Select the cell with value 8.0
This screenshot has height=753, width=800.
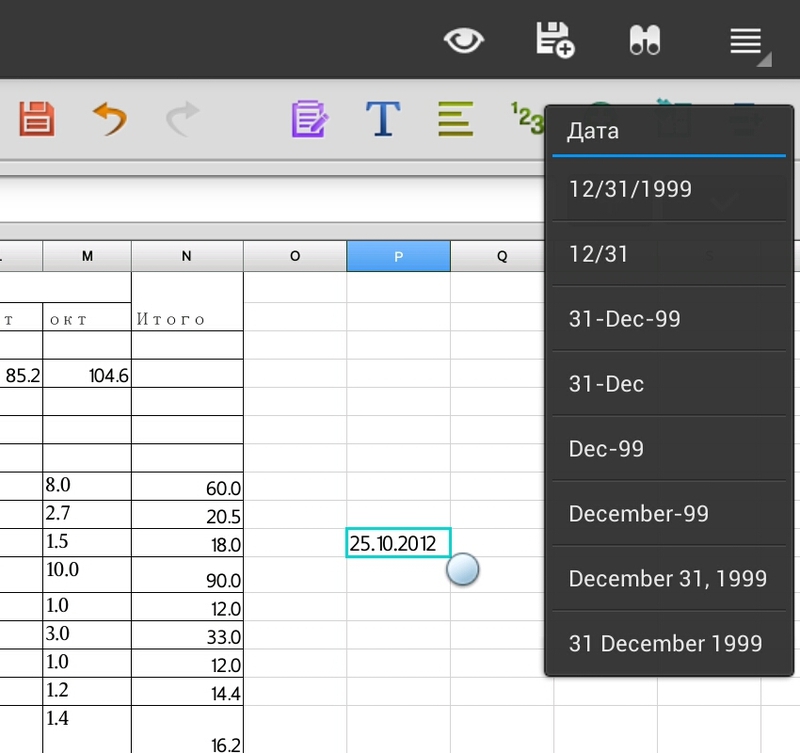pyautogui.click(x=87, y=486)
